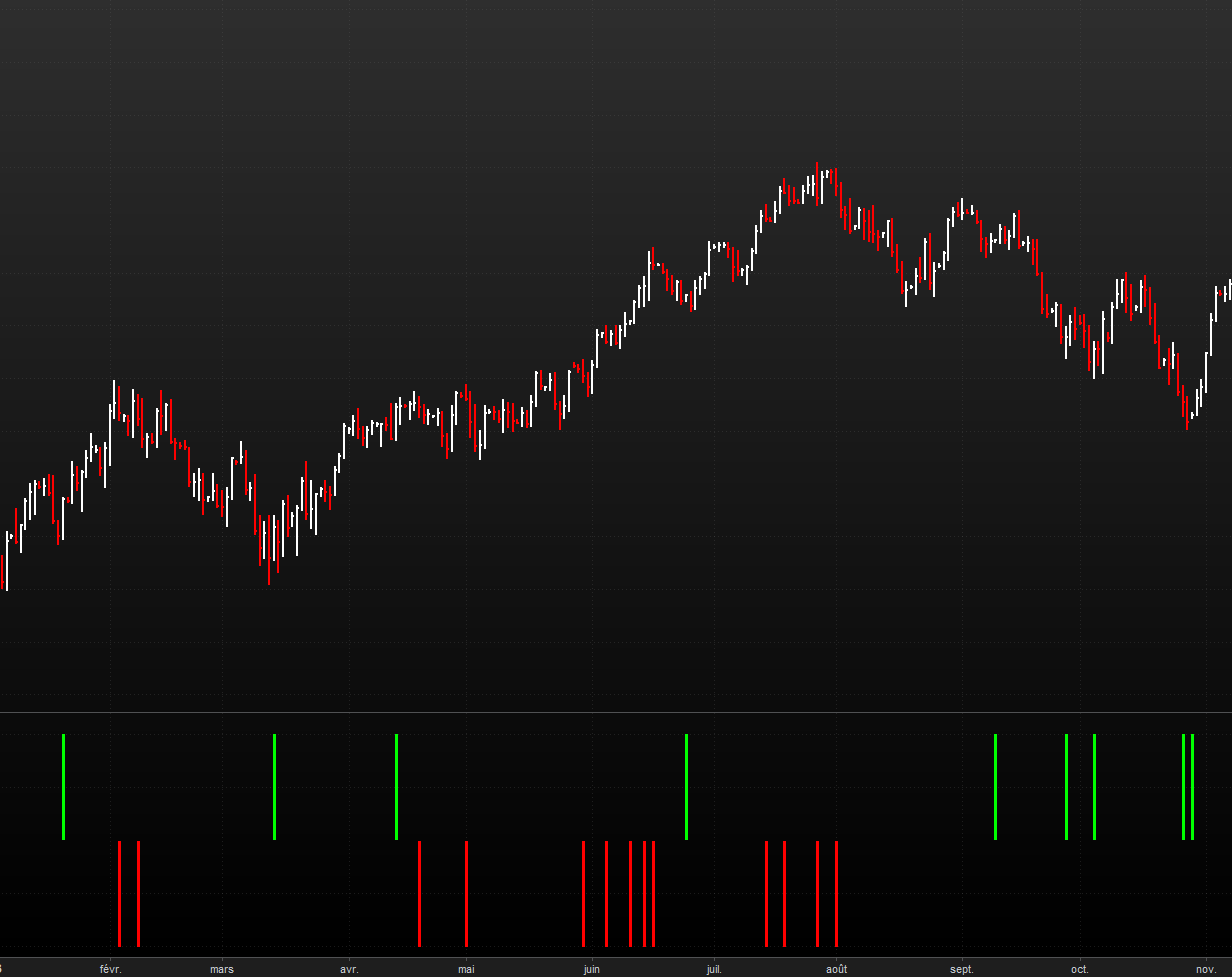1232x977 pixels.
Task: Click the 'juin' month label on the time axis
Action: pos(592,969)
